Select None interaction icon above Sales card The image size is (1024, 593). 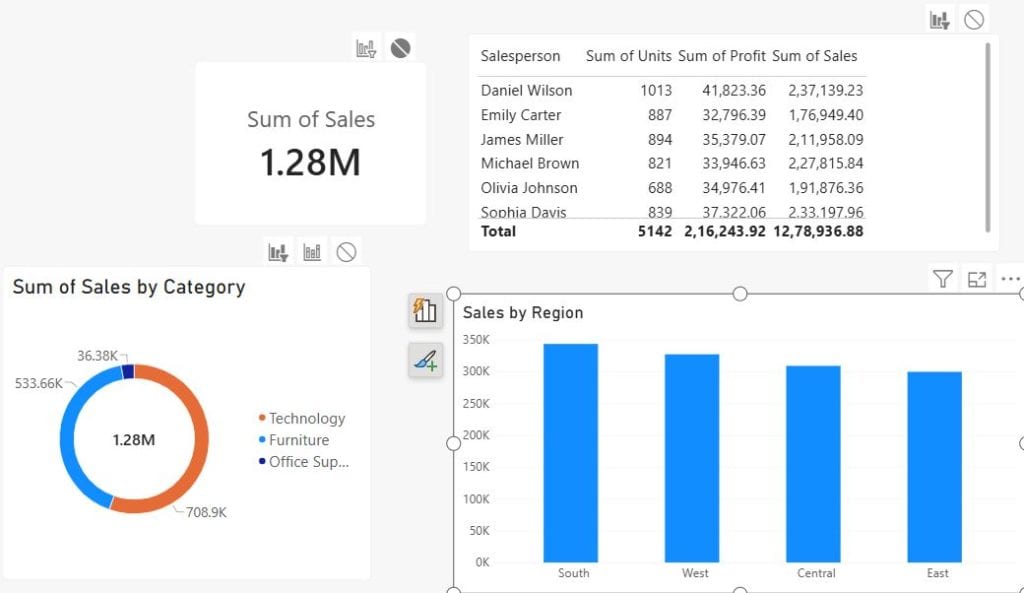coord(400,48)
